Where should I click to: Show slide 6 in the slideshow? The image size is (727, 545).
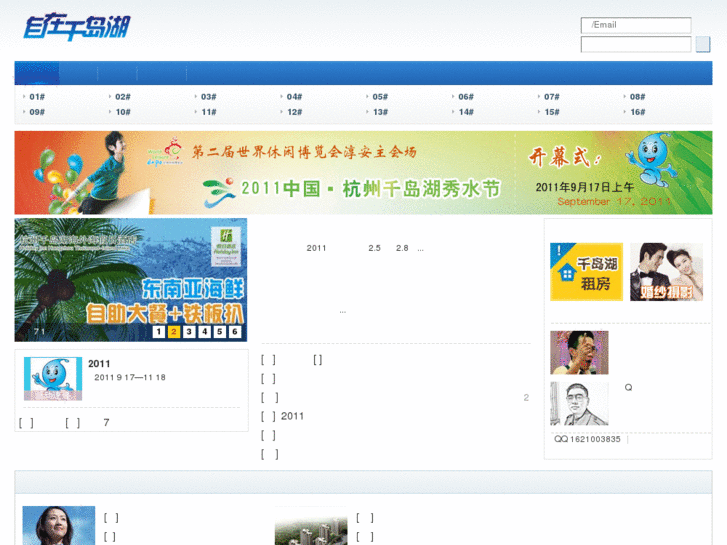[x=235, y=332]
